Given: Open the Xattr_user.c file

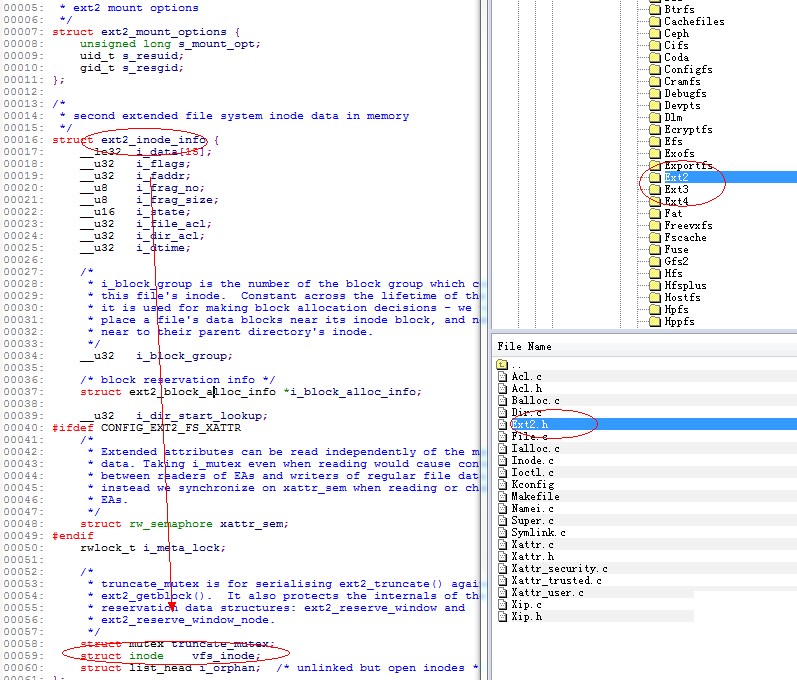Looking at the screenshot, I should (x=547, y=593).
